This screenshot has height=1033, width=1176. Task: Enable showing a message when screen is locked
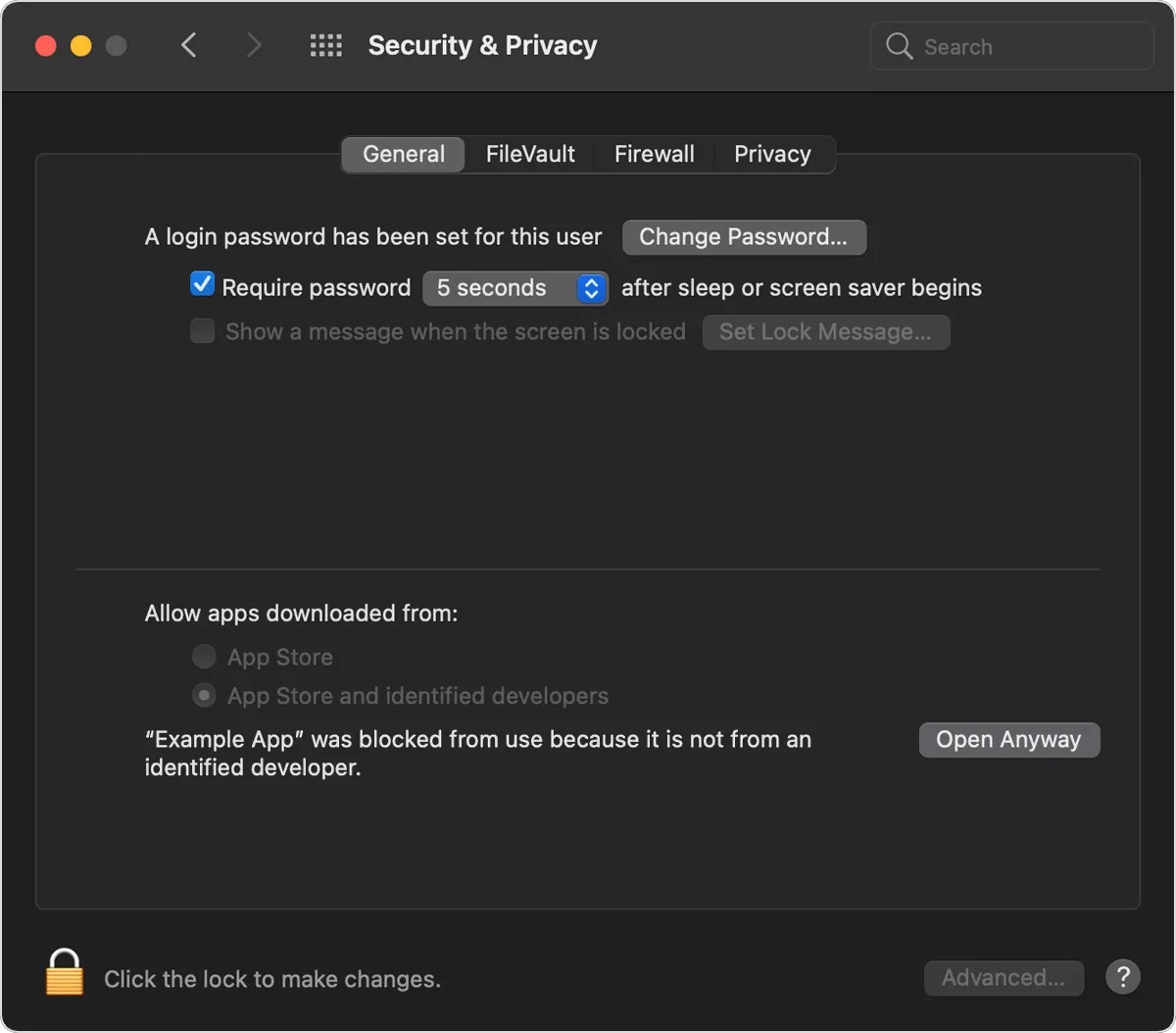tap(202, 331)
